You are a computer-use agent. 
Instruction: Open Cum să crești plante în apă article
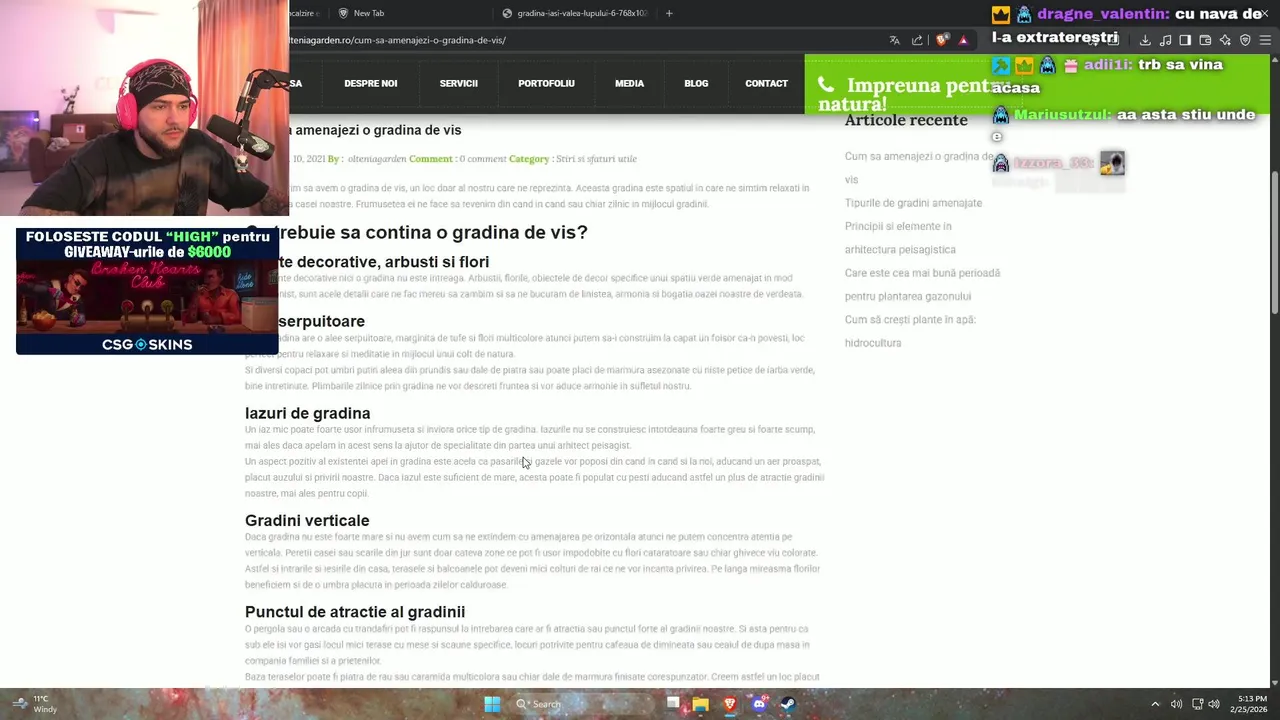pos(910,331)
